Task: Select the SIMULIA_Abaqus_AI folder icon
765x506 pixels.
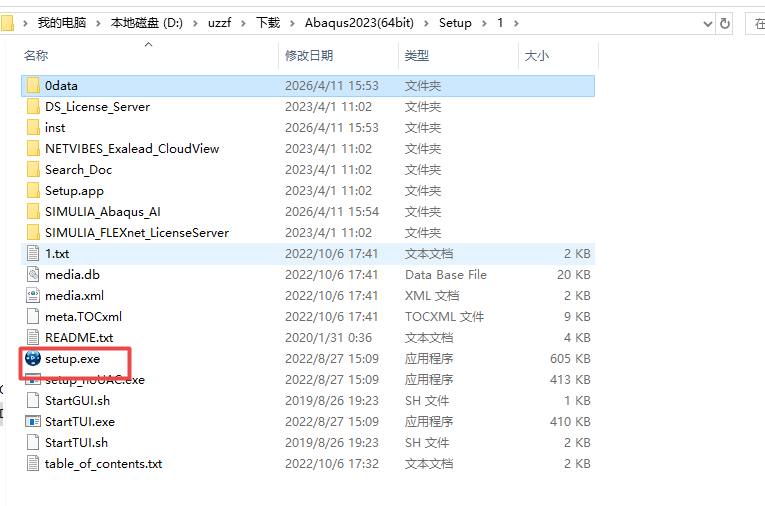Action: tap(32, 211)
